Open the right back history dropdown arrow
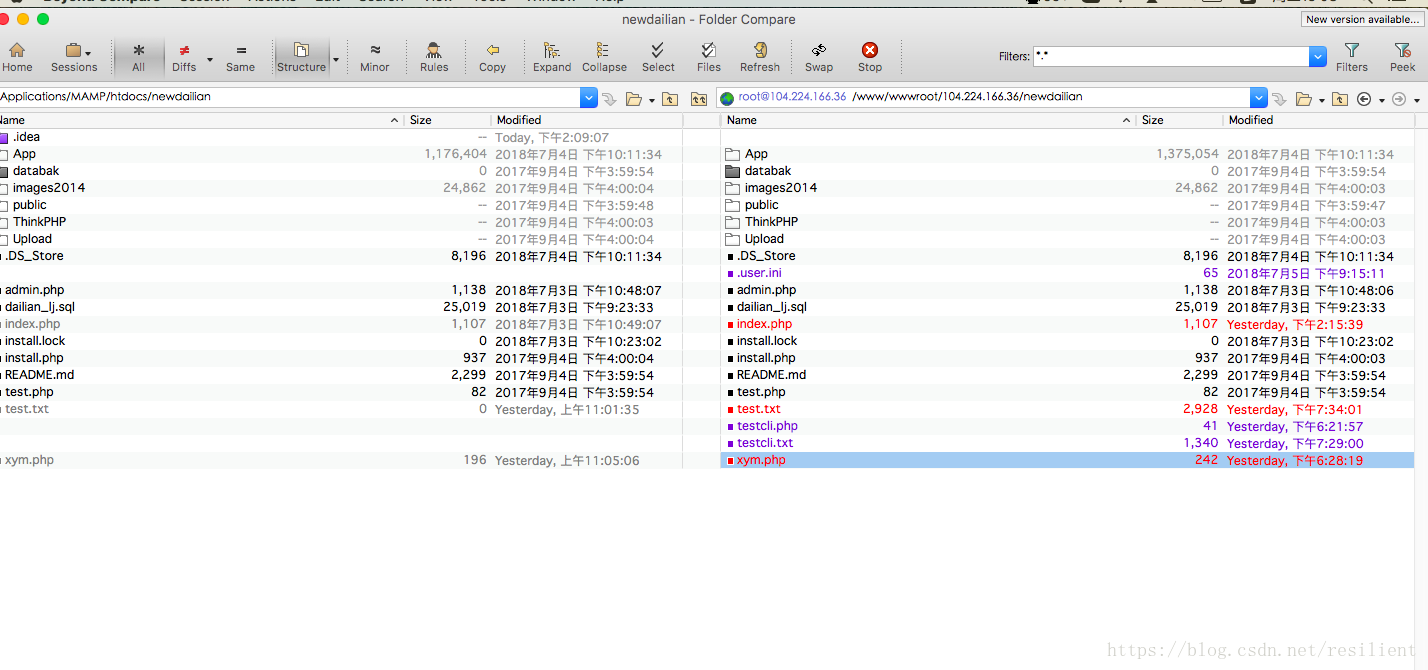 [x=1381, y=100]
